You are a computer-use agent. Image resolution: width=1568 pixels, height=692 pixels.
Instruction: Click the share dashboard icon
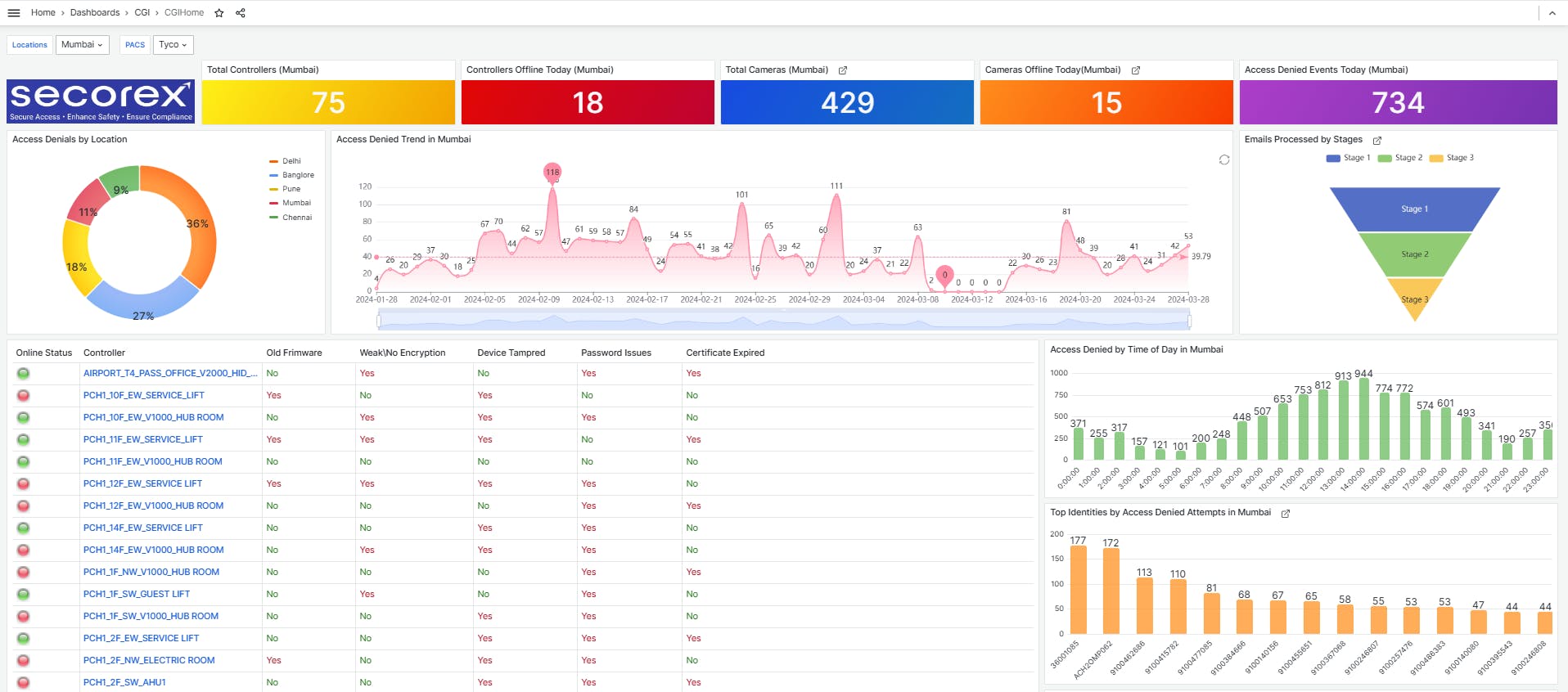tap(241, 13)
